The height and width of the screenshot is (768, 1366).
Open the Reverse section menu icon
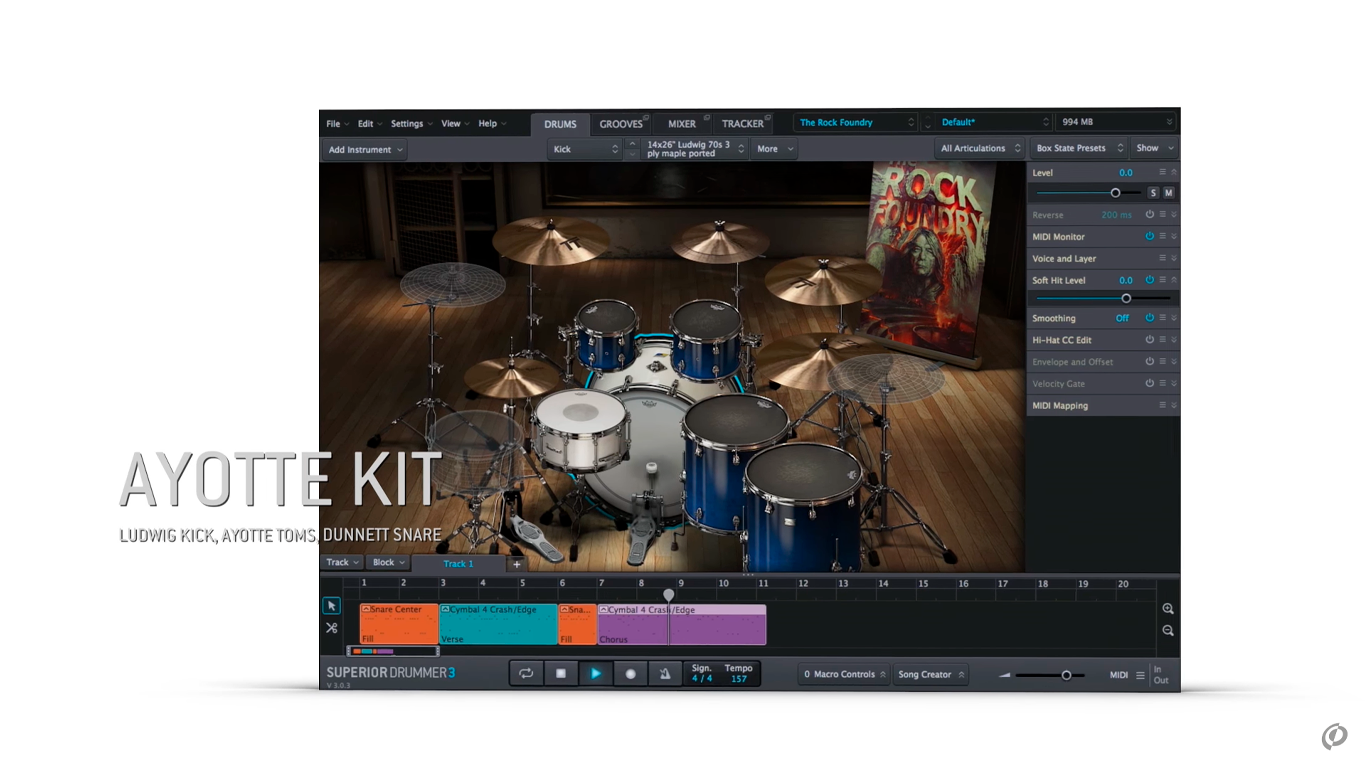coord(1162,215)
